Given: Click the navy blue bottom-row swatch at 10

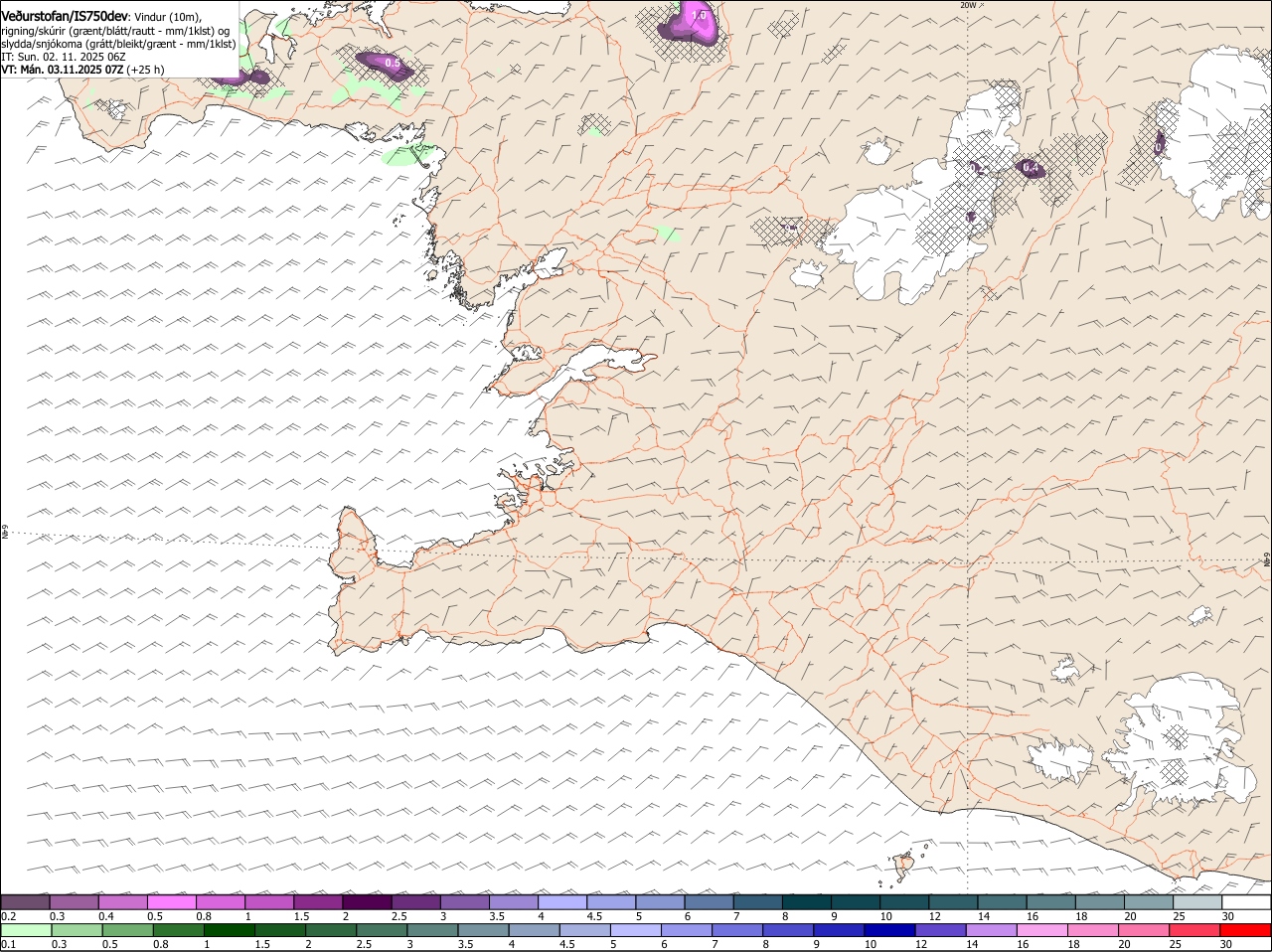Looking at the screenshot, I should 889,930.
